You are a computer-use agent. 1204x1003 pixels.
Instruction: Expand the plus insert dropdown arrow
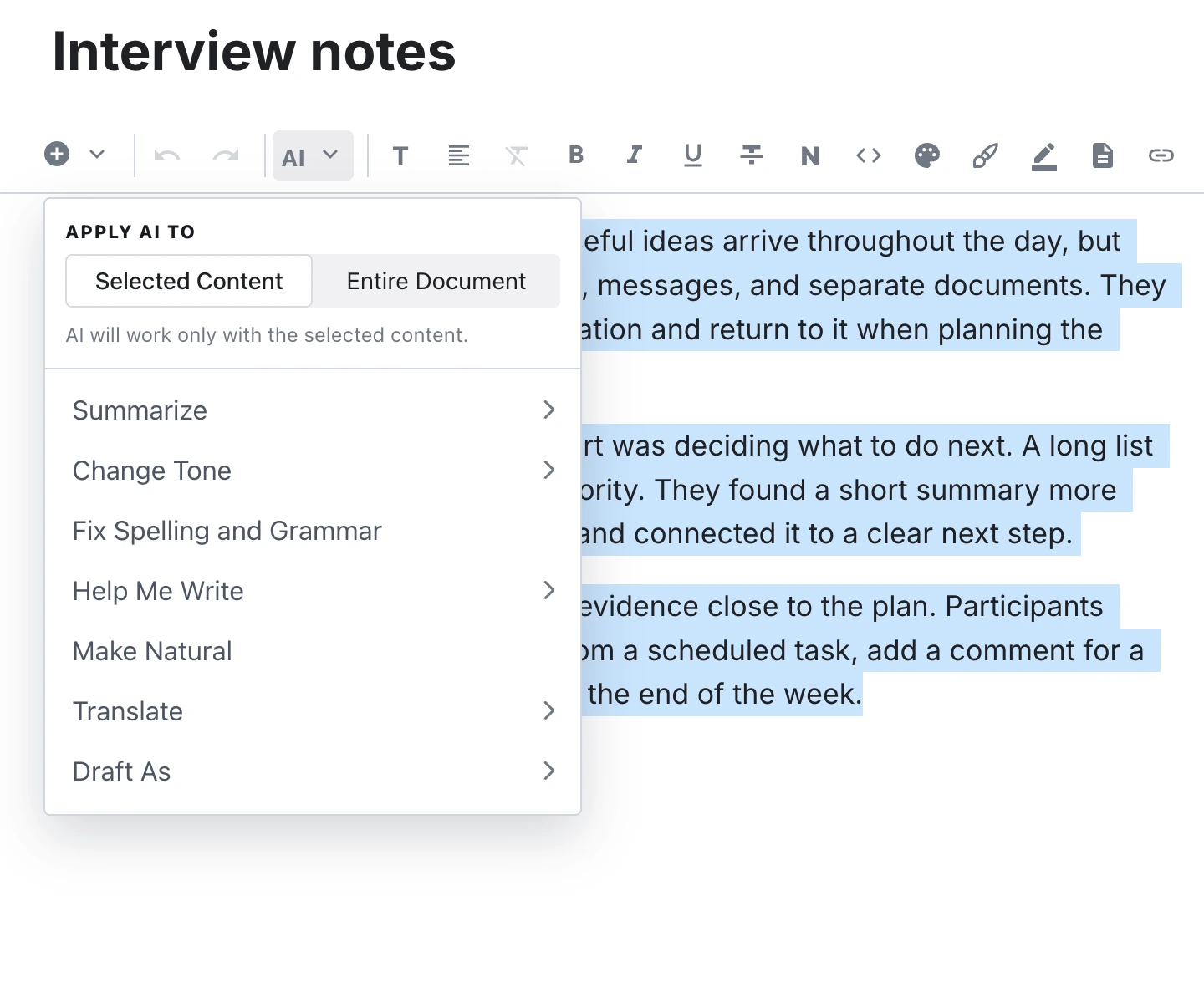(x=97, y=155)
